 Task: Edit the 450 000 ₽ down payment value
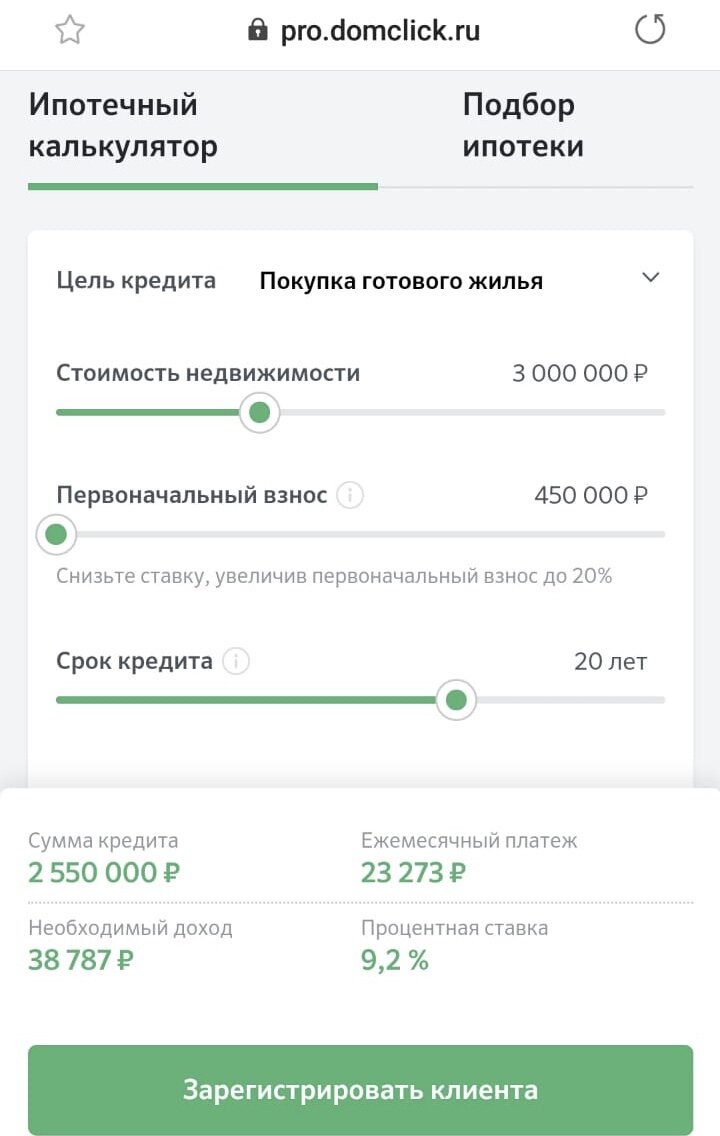click(591, 496)
